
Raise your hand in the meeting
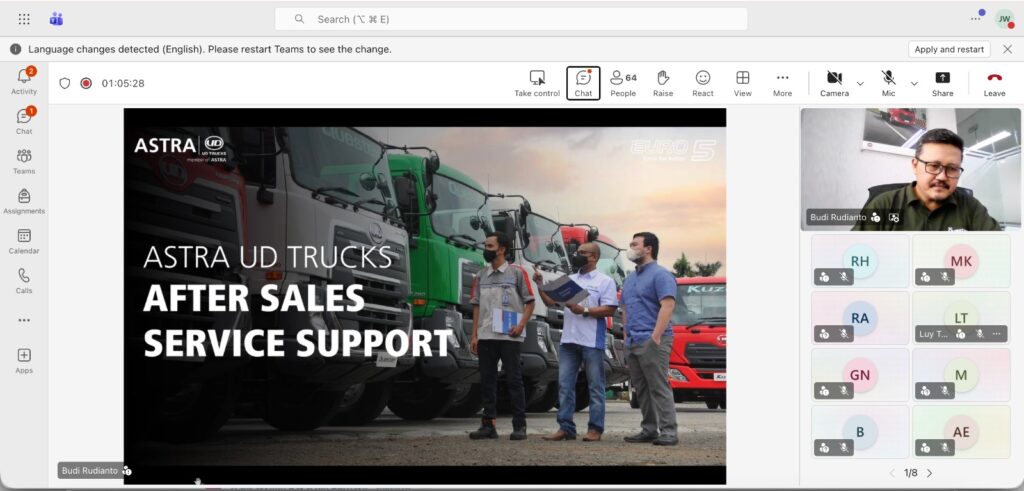(663, 84)
